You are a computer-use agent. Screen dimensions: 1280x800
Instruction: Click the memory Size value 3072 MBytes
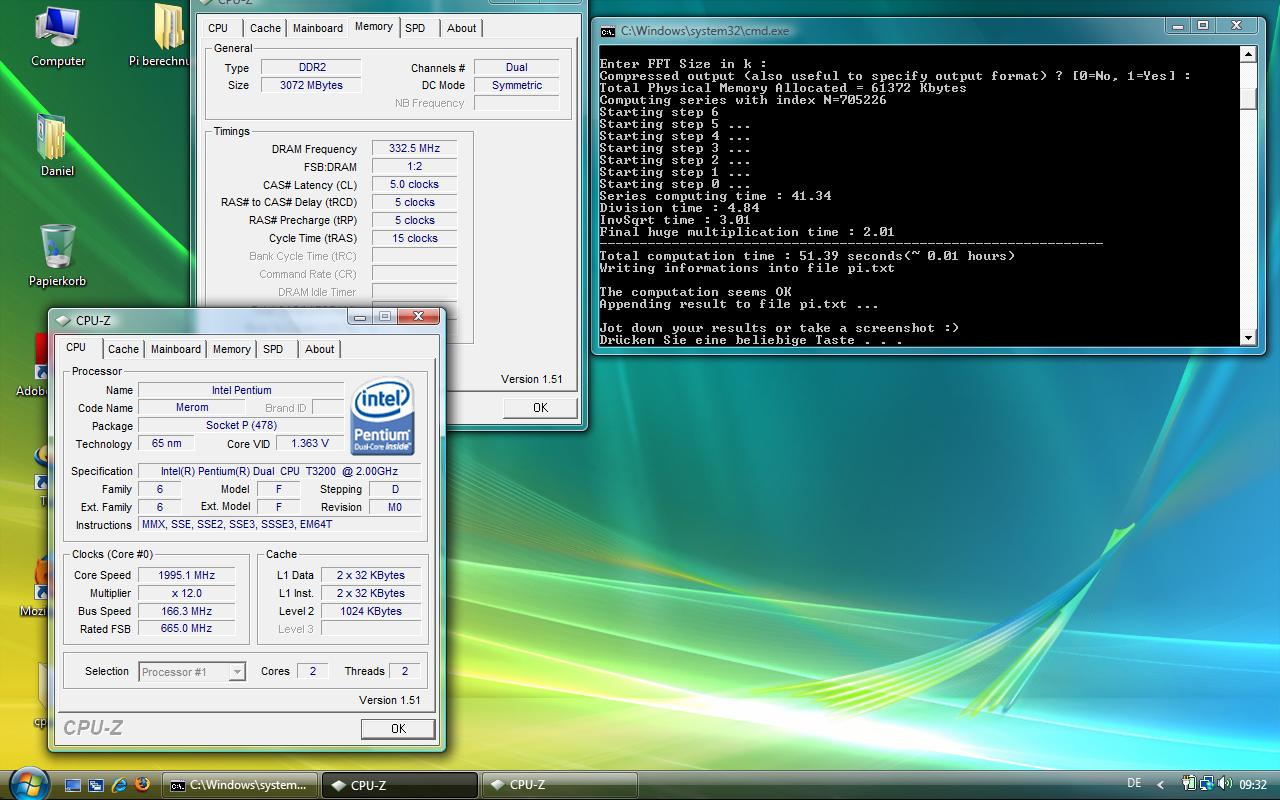312,85
